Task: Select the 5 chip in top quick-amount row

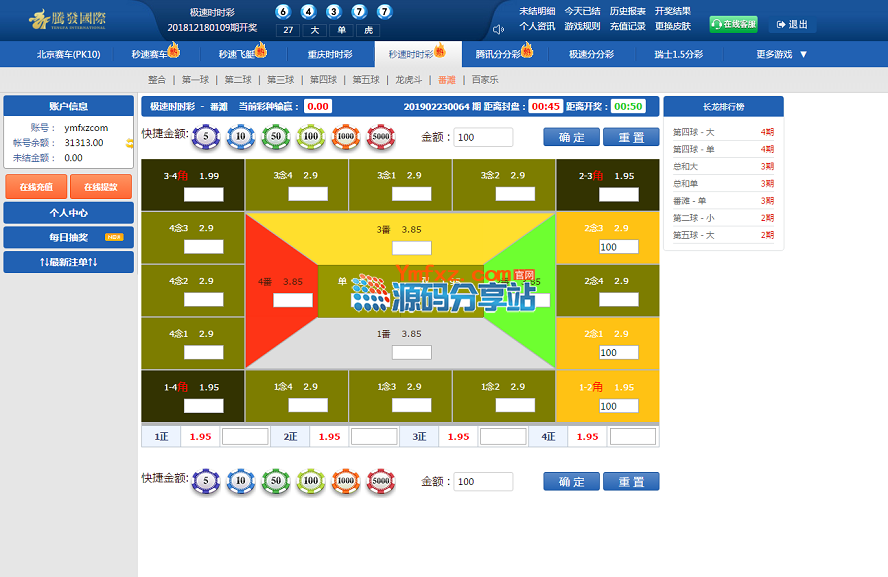Action: (x=206, y=137)
